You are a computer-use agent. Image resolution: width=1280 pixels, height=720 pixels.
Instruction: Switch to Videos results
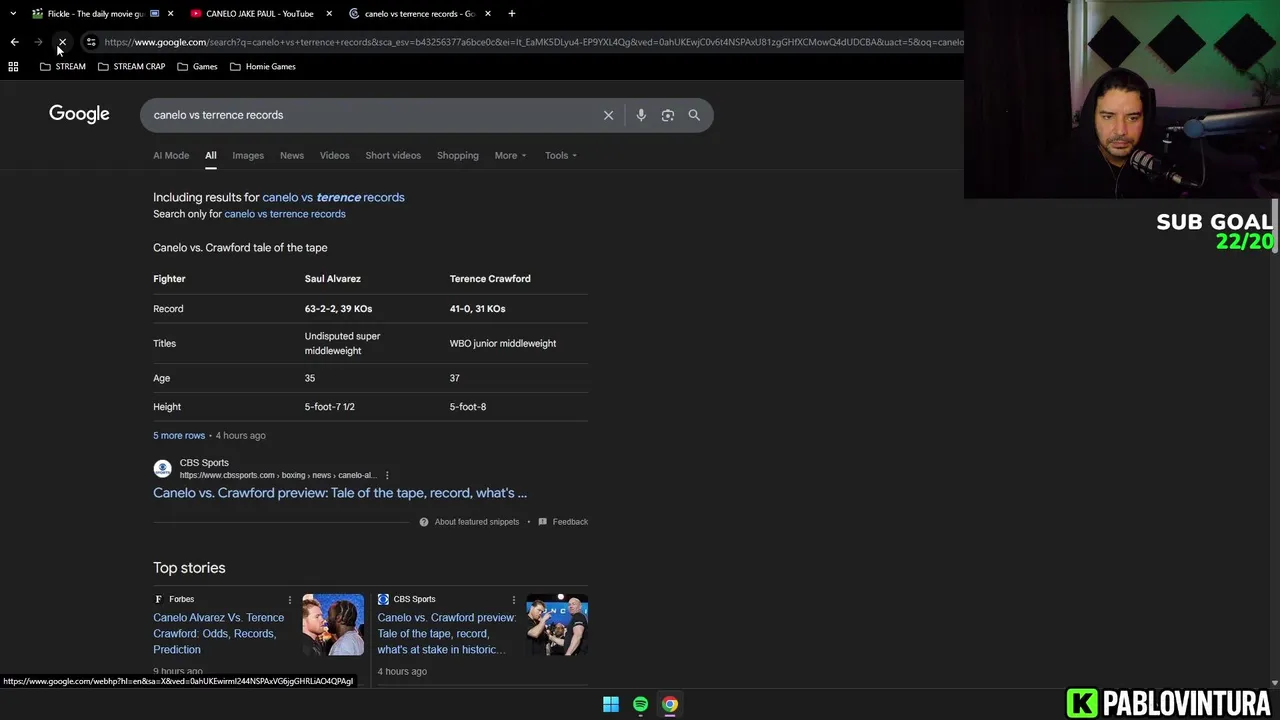[335, 156]
